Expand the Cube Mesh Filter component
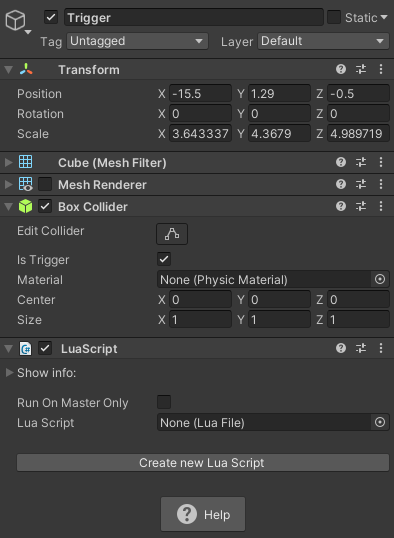 (x=9, y=162)
